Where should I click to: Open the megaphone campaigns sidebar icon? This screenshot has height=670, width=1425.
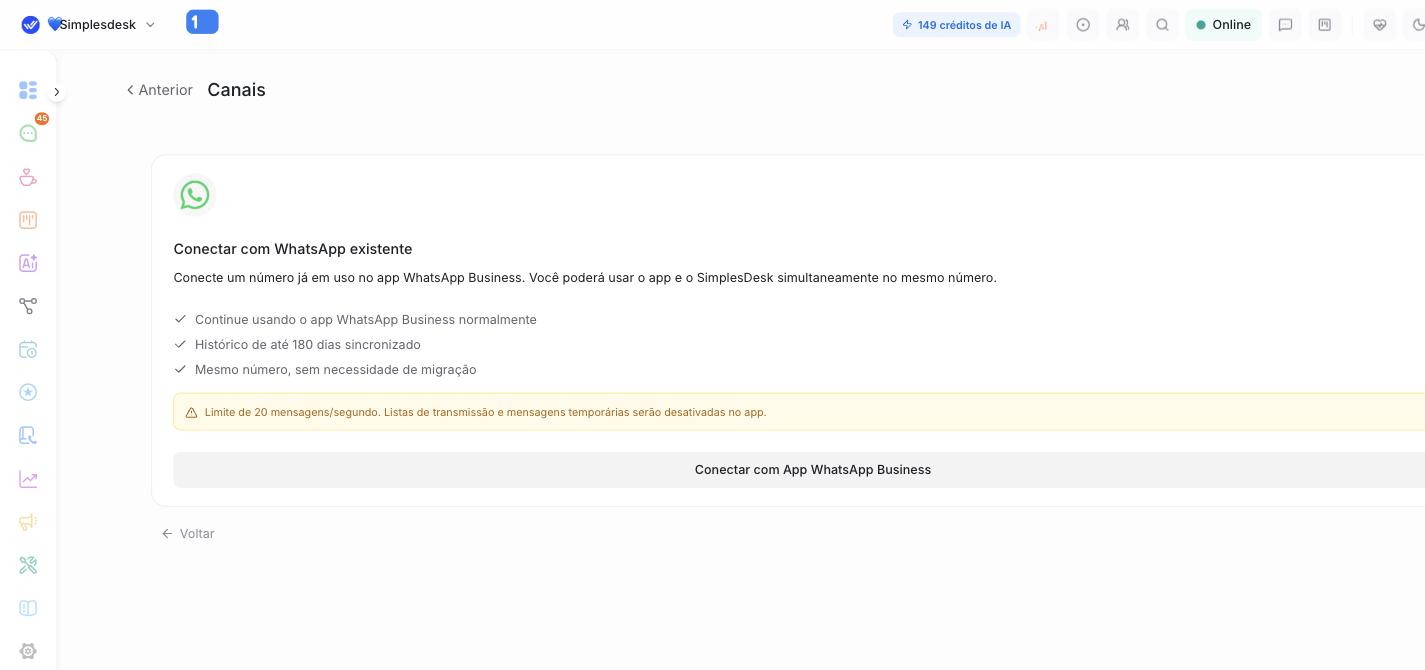(x=28, y=522)
